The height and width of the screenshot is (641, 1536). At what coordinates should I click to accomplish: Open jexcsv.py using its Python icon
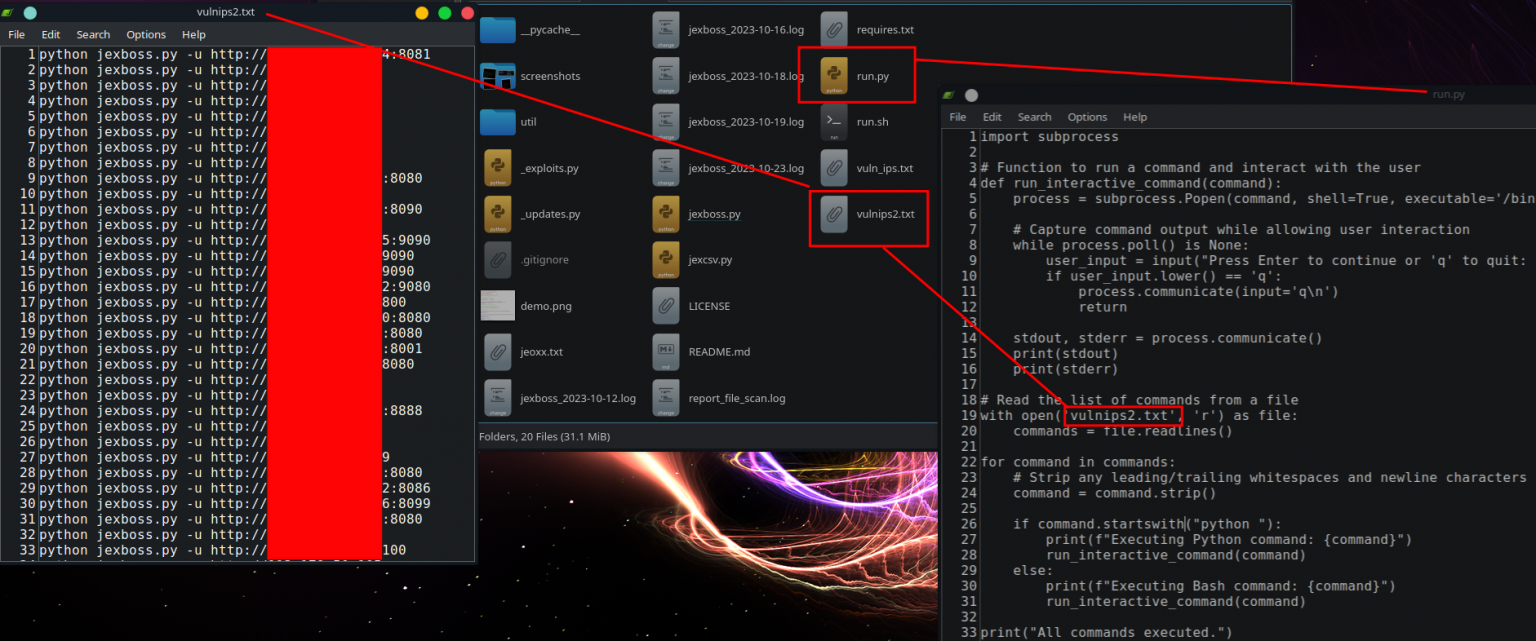[x=665, y=259]
